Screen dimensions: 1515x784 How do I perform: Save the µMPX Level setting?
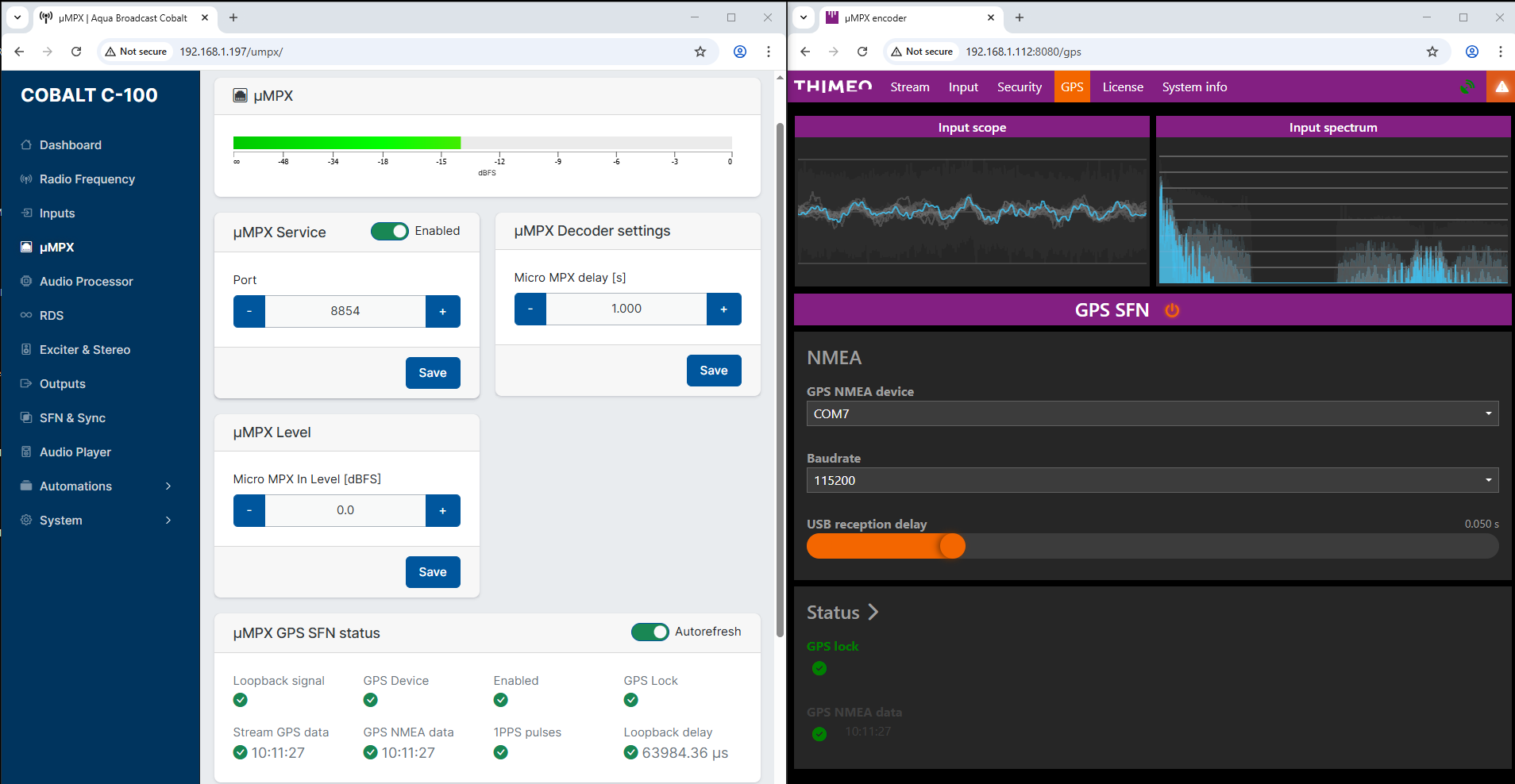point(432,572)
